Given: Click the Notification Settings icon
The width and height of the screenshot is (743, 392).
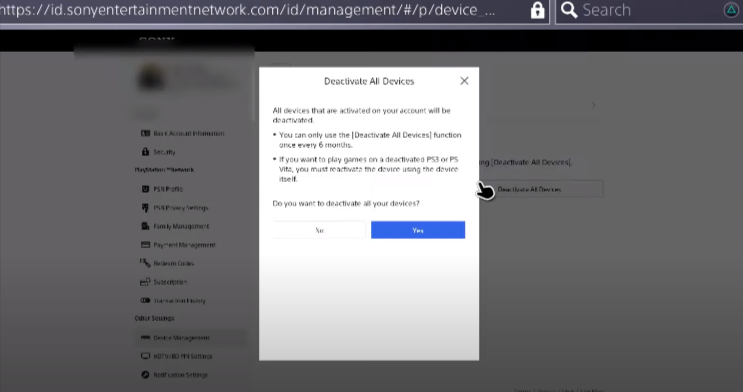Looking at the screenshot, I should 145,374.
